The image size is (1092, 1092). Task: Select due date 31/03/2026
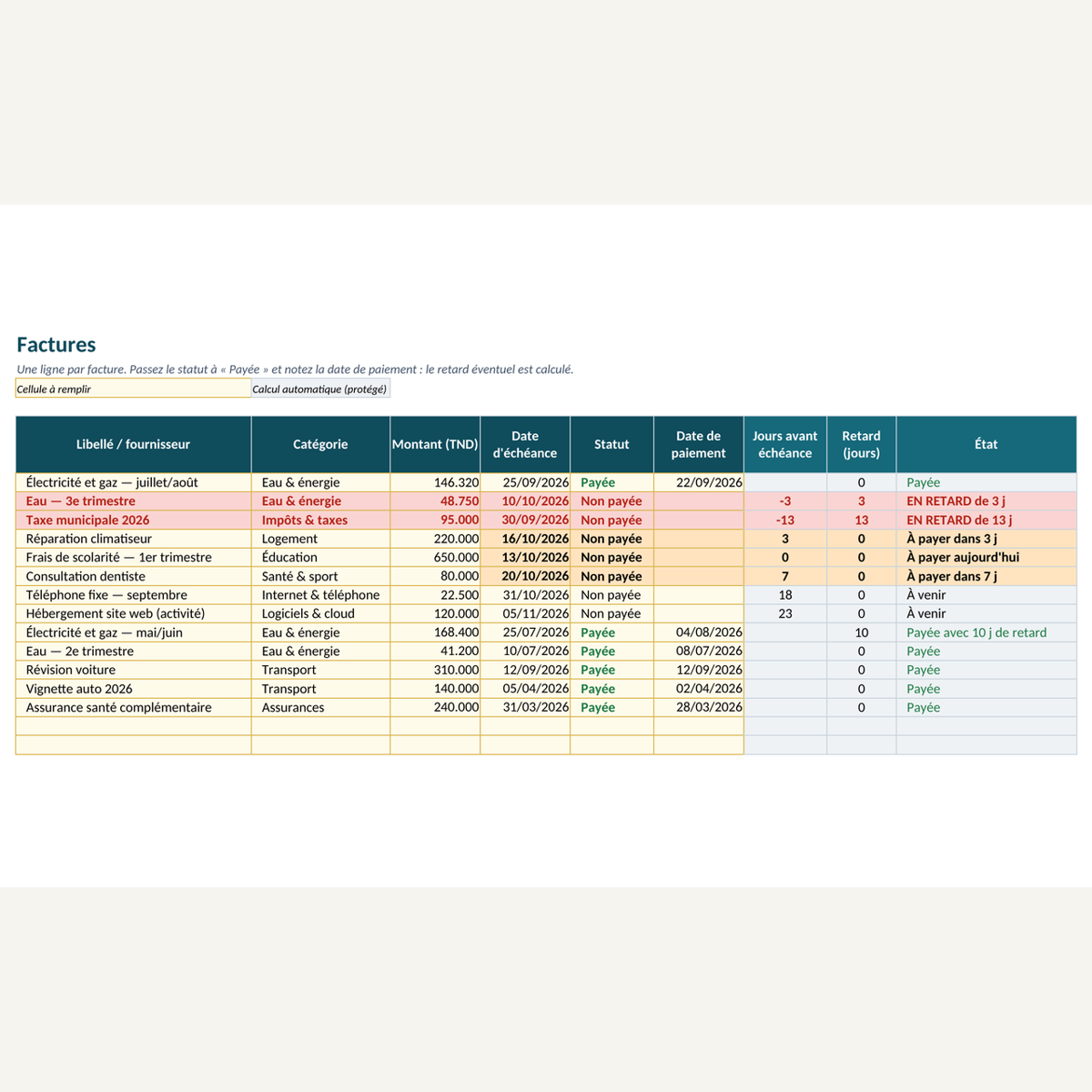(x=525, y=707)
